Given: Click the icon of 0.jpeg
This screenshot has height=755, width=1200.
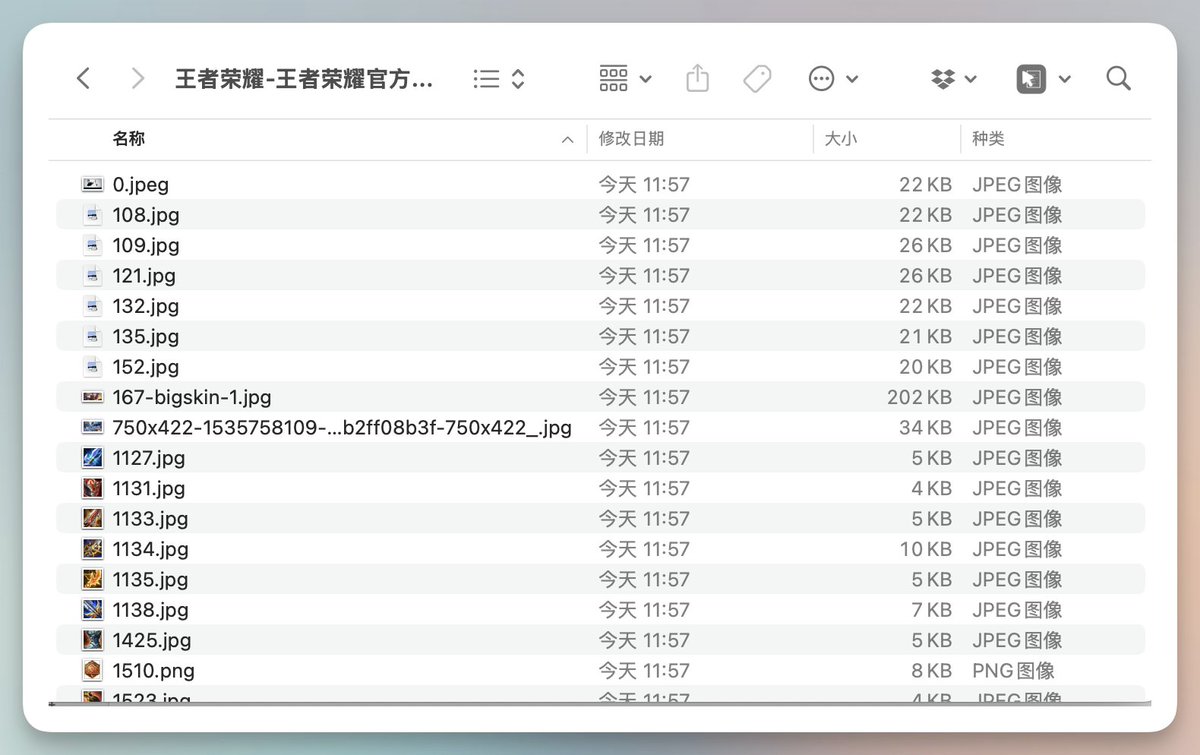Looking at the screenshot, I should click(93, 185).
